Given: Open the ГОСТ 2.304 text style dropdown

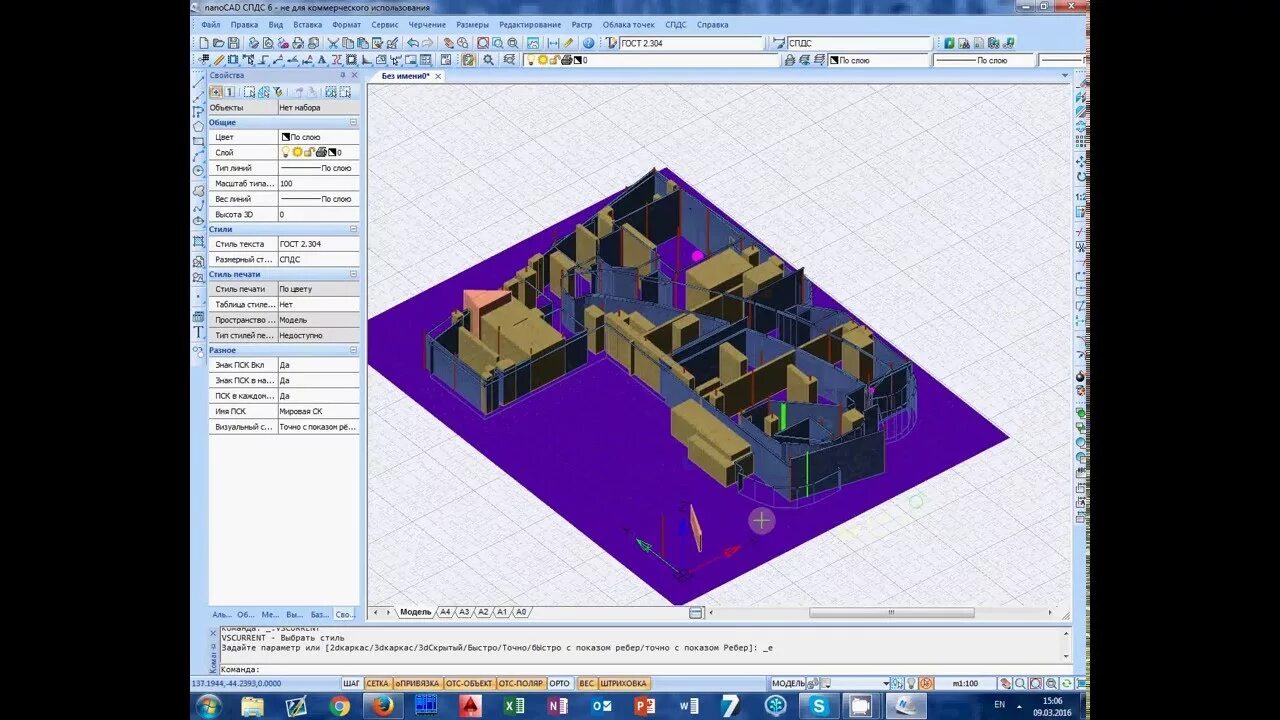Looking at the screenshot, I should click(691, 43).
